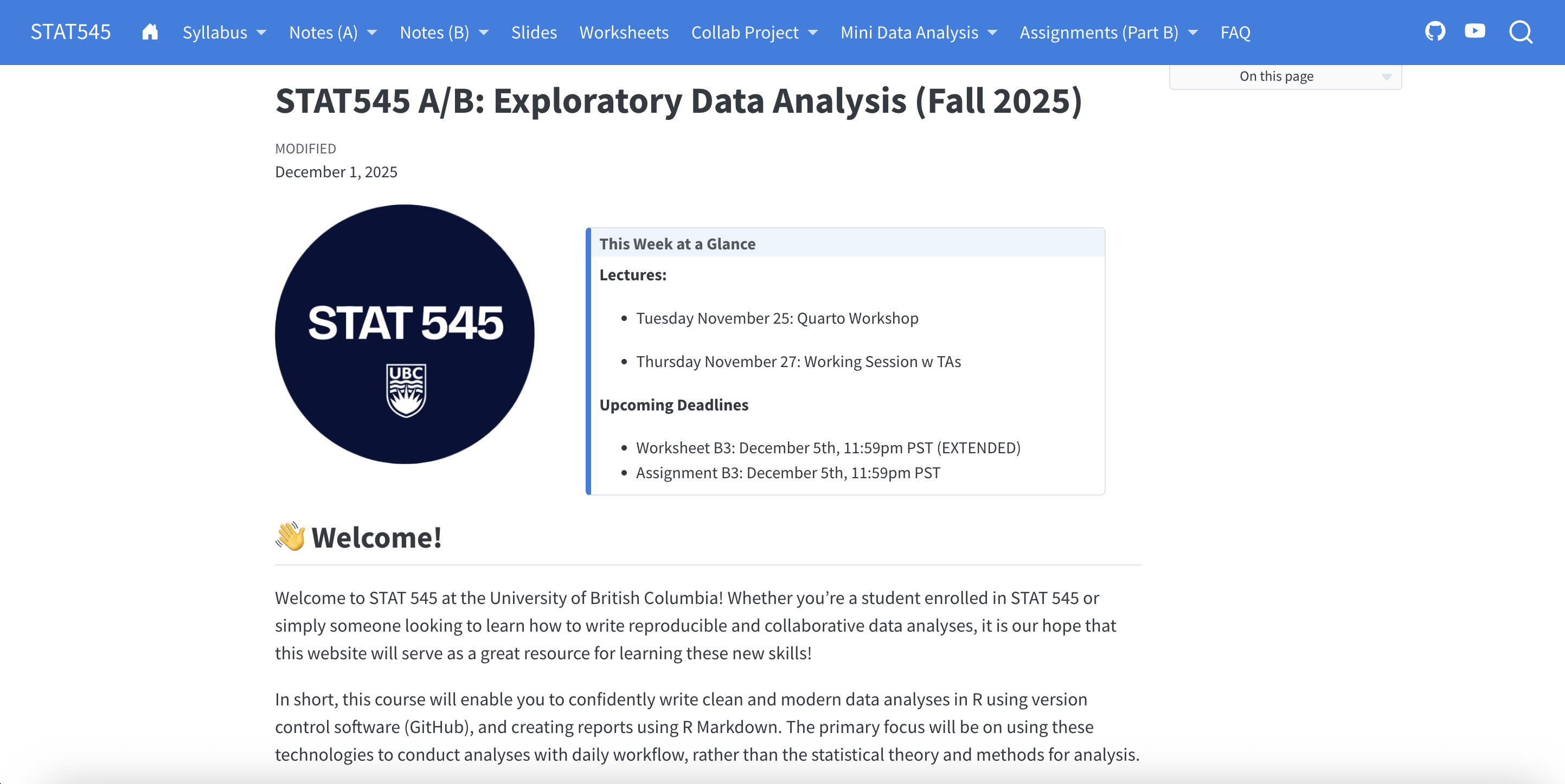Open Assignments (Part B) dropdown

1108,32
